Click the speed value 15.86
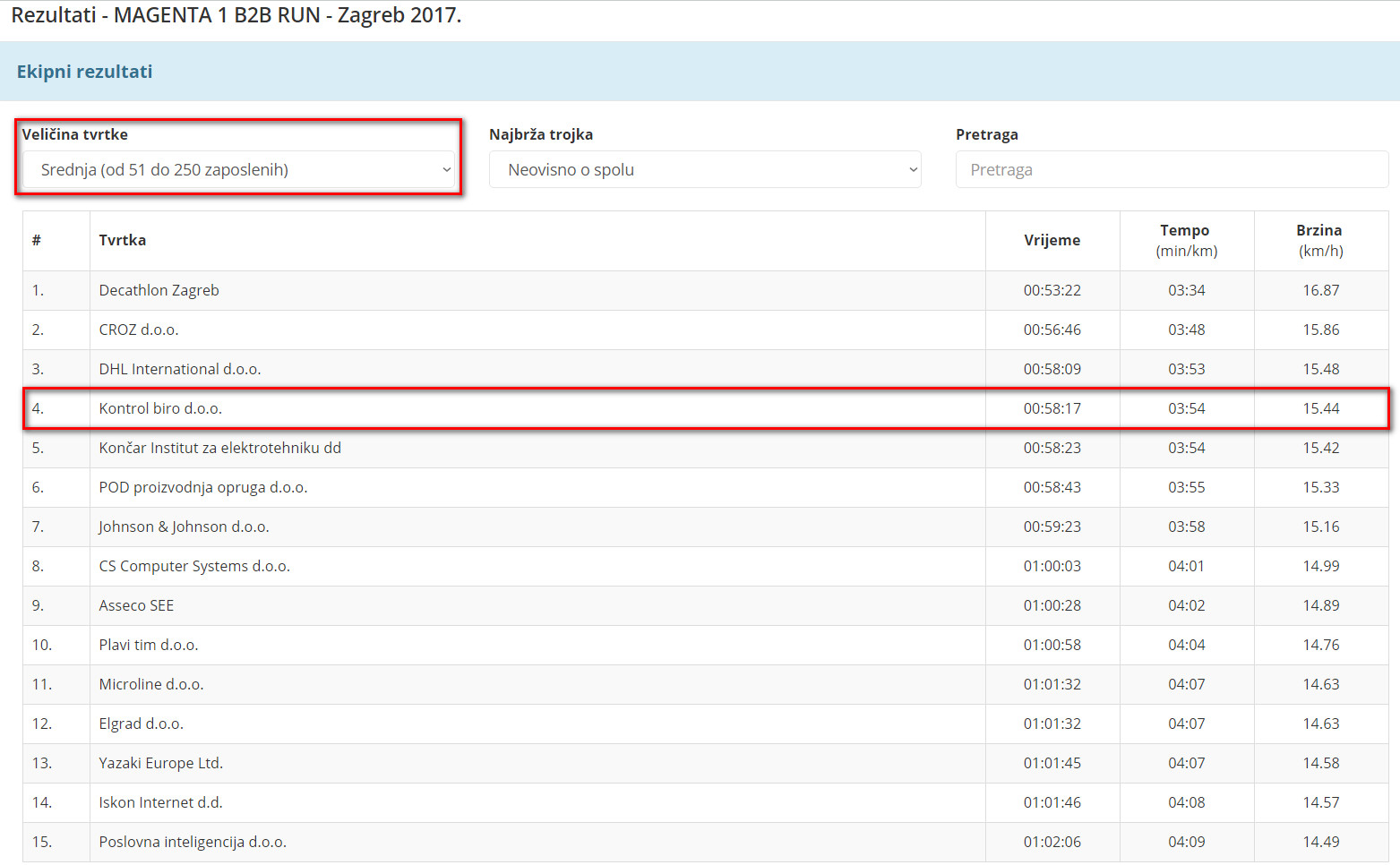The height and width of the screenshot is (865, 1400). [1321, 330]
